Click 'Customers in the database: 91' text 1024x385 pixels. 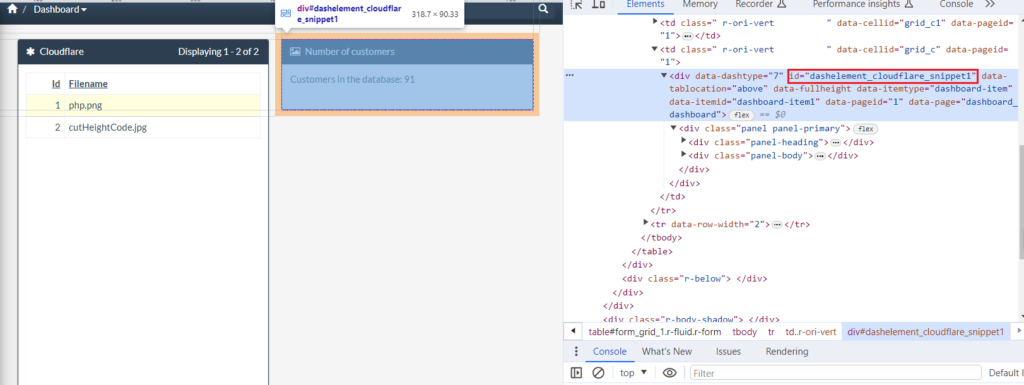click(x=353, y=80)
